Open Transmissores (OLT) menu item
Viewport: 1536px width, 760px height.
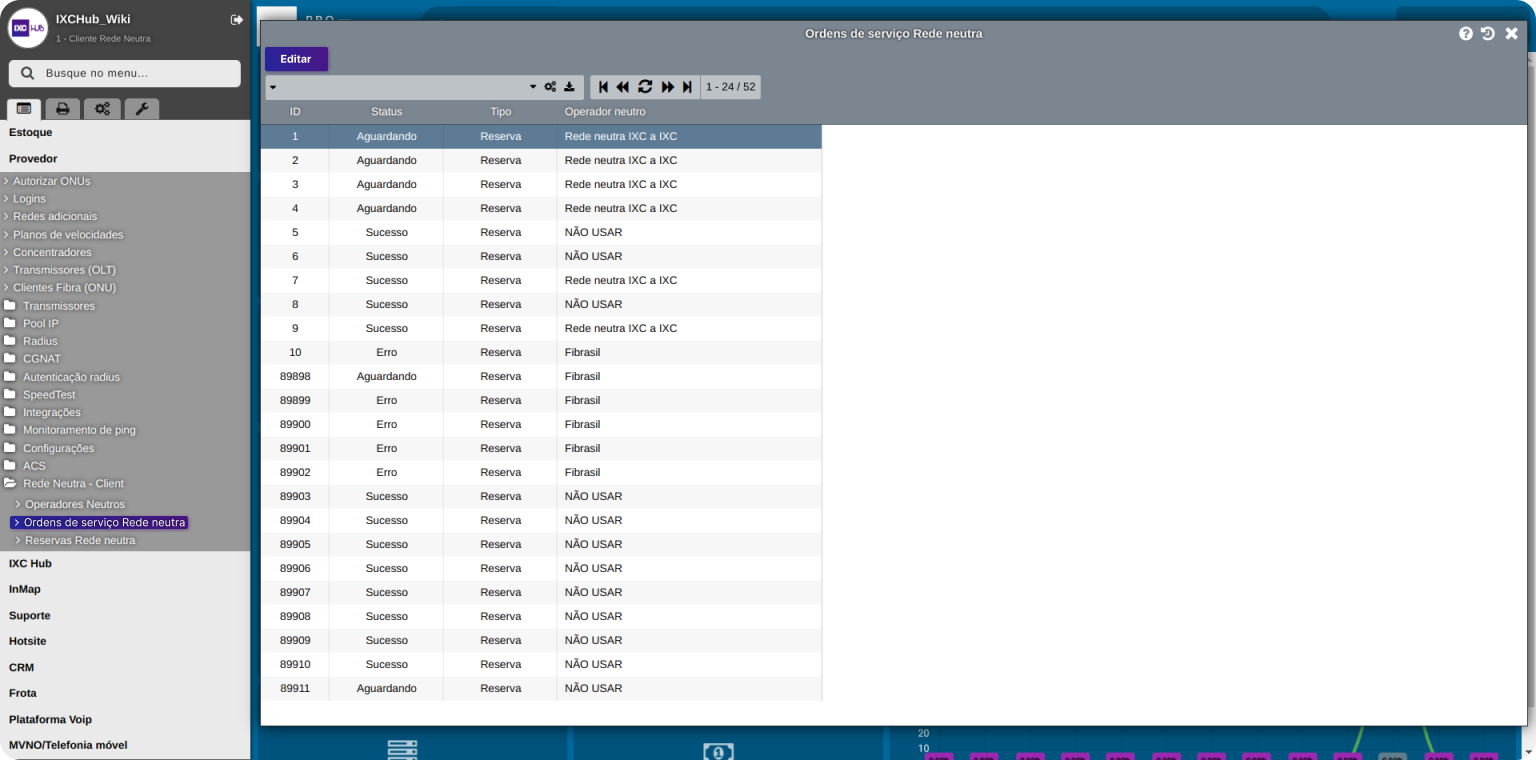(x=64, y=270)
